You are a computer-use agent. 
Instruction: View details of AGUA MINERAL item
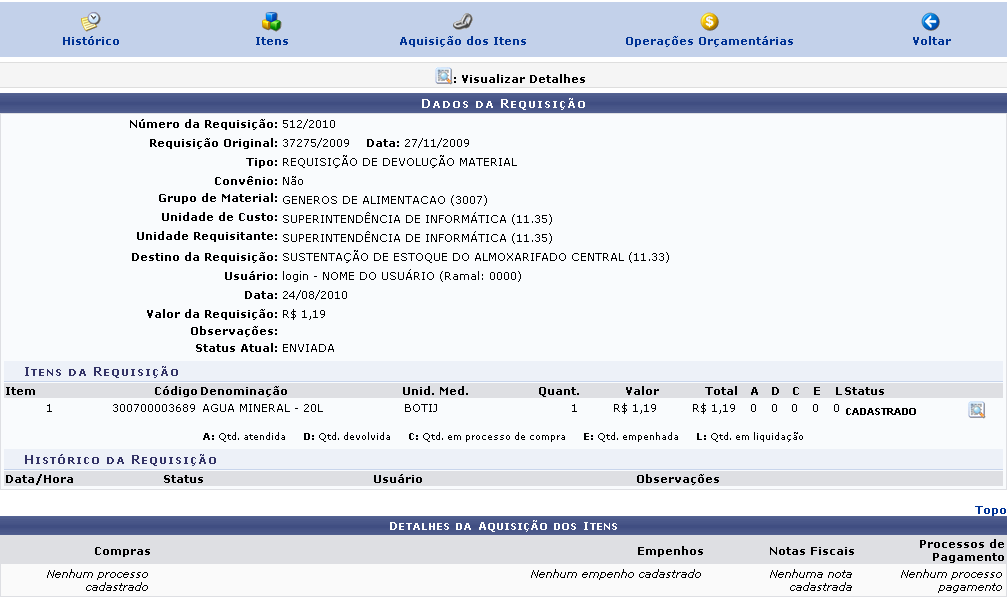976,410
